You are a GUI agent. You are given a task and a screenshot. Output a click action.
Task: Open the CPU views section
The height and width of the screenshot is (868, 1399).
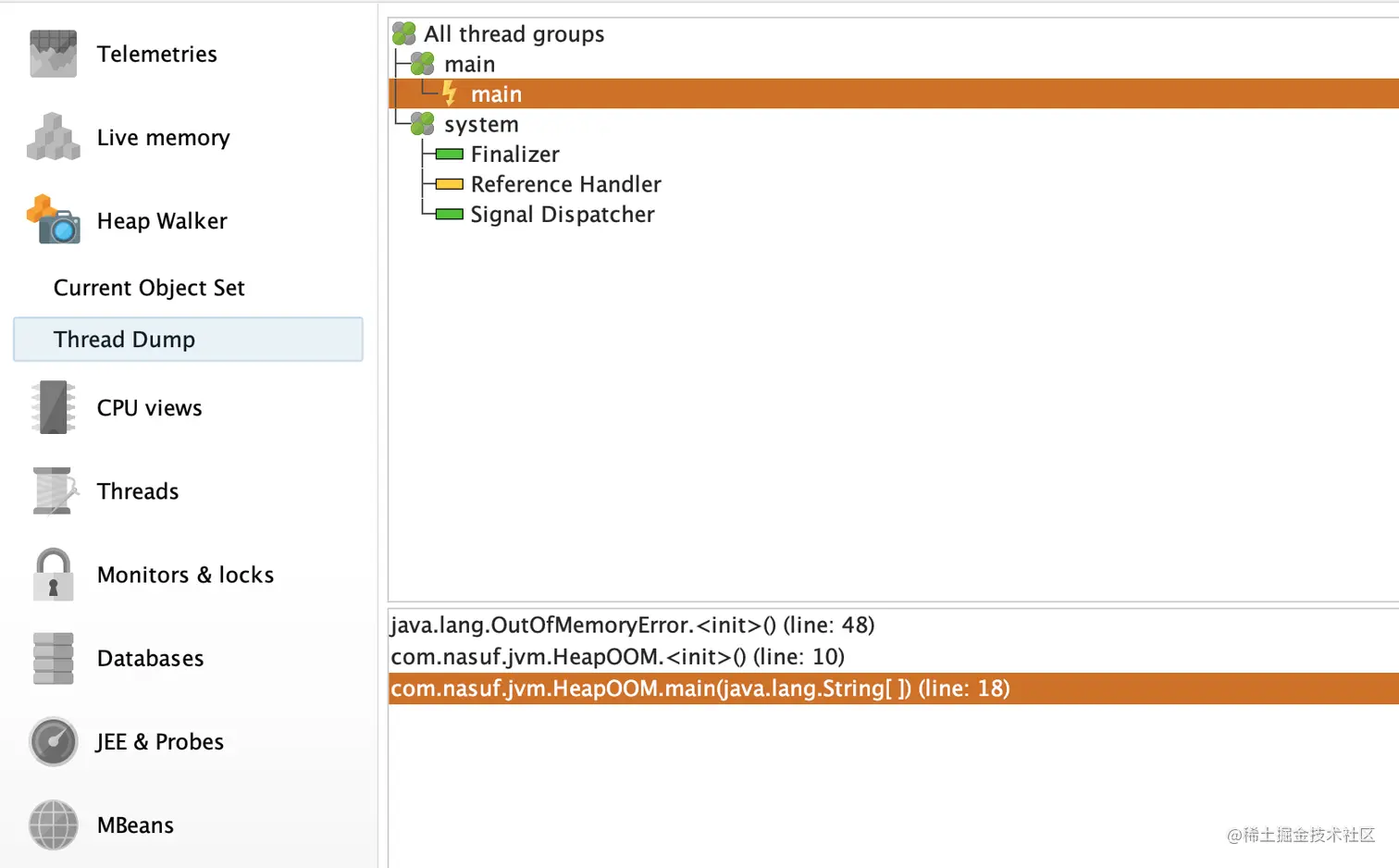[149, 407]
